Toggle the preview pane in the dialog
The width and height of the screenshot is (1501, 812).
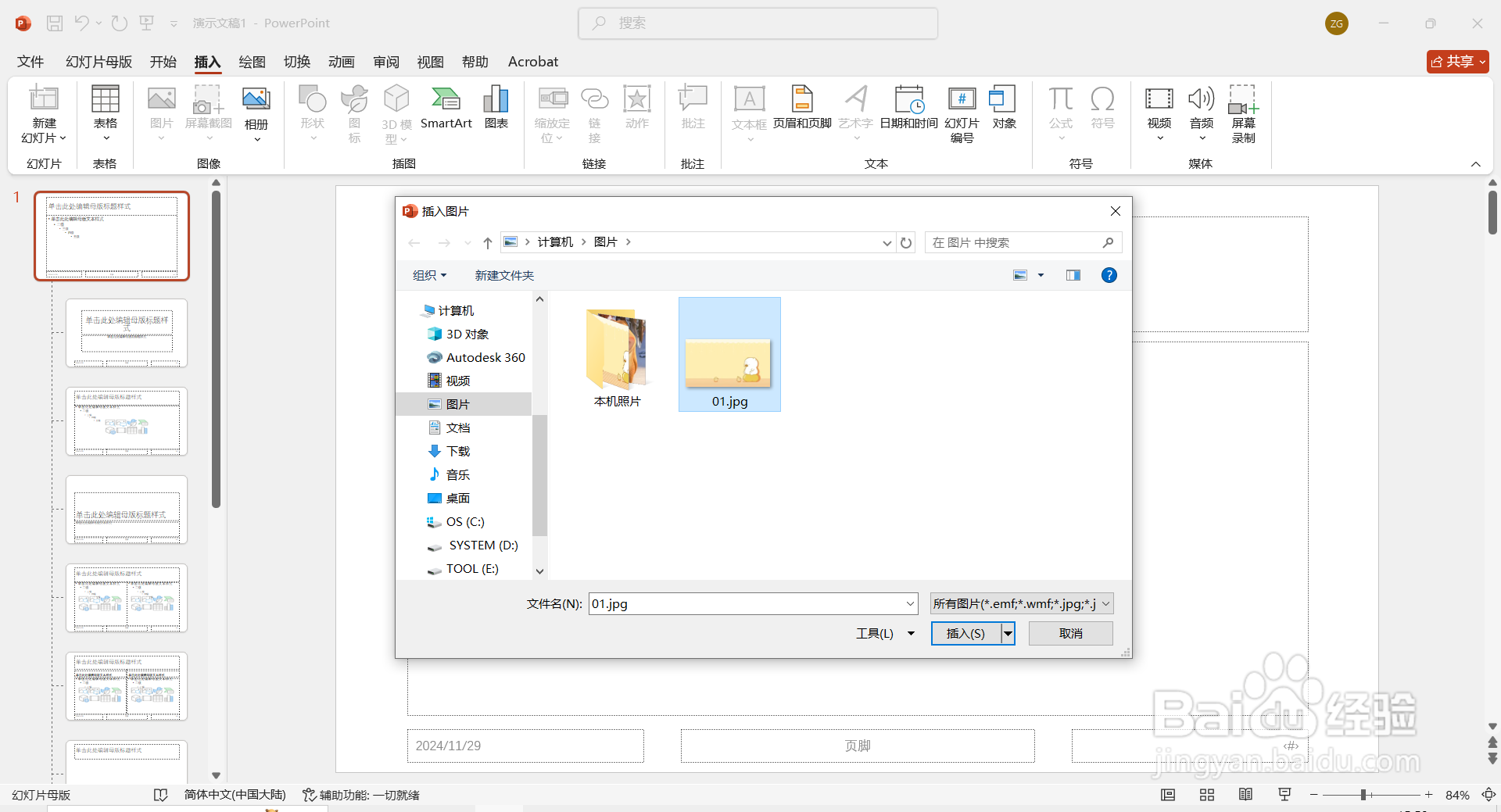coord(1073,275)
